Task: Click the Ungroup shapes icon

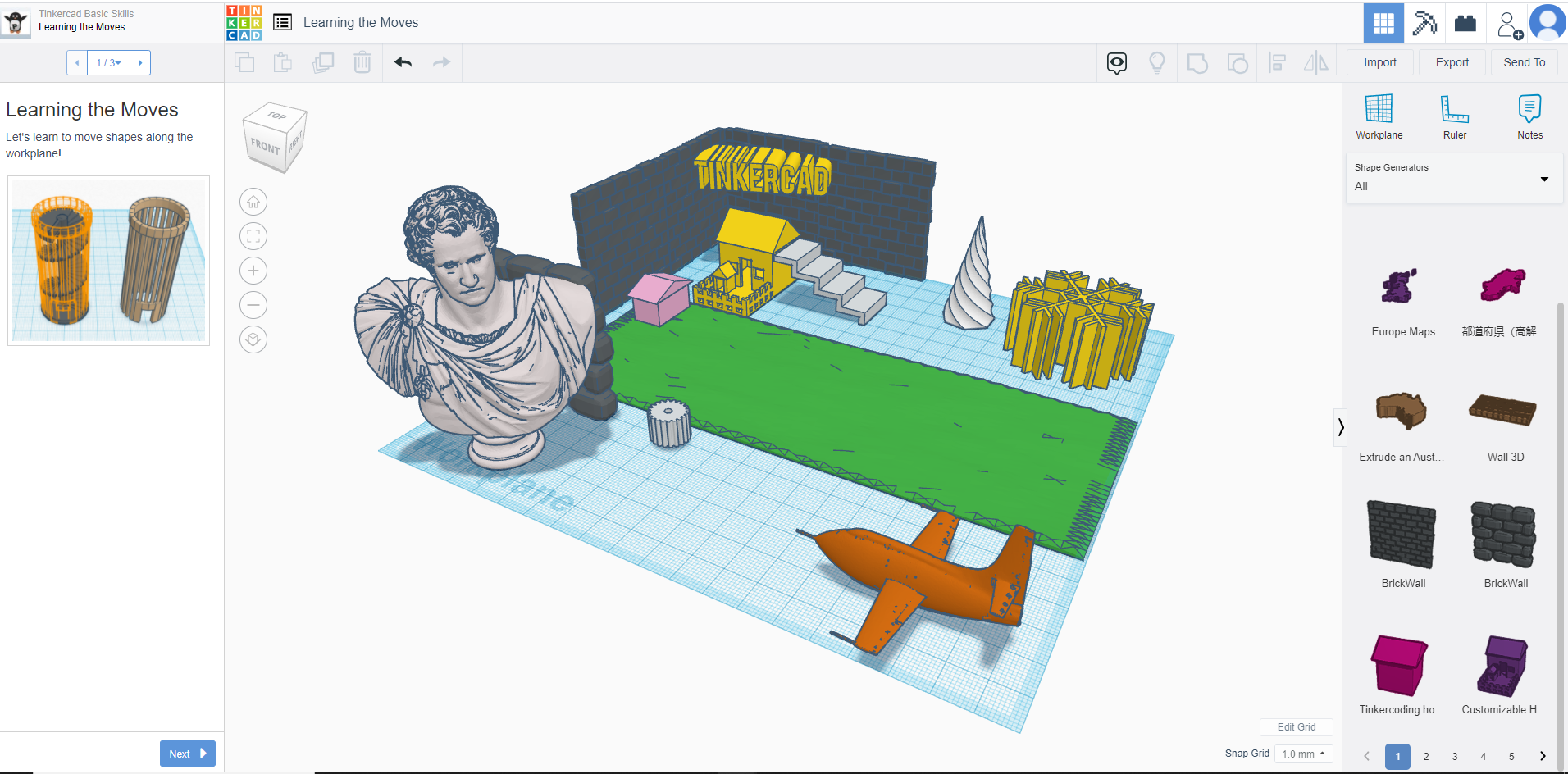Action: click(x=1238, y=63)
